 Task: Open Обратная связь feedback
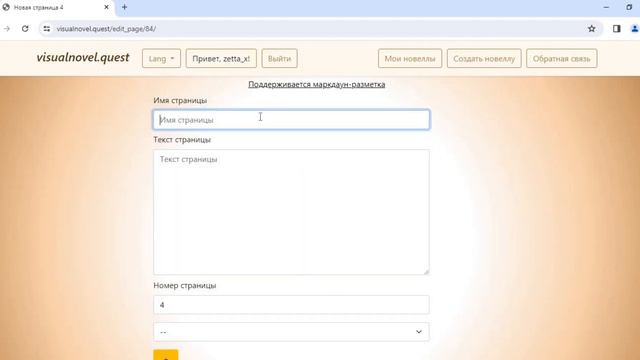point(562,58)
